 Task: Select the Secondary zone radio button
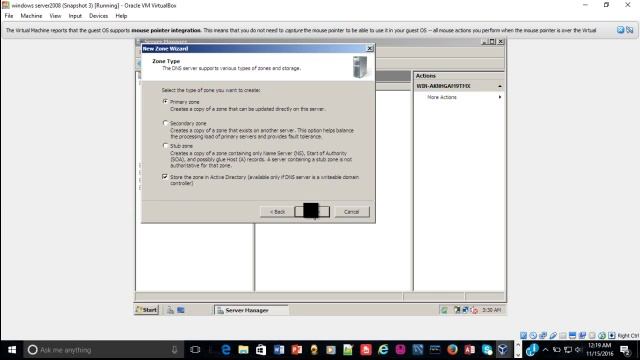pyautogui.click(x=165, y=123)
